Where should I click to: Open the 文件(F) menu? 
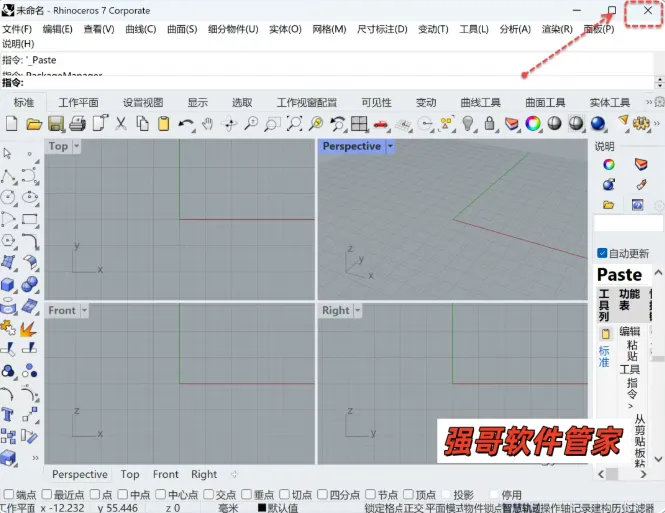(17, 29)
